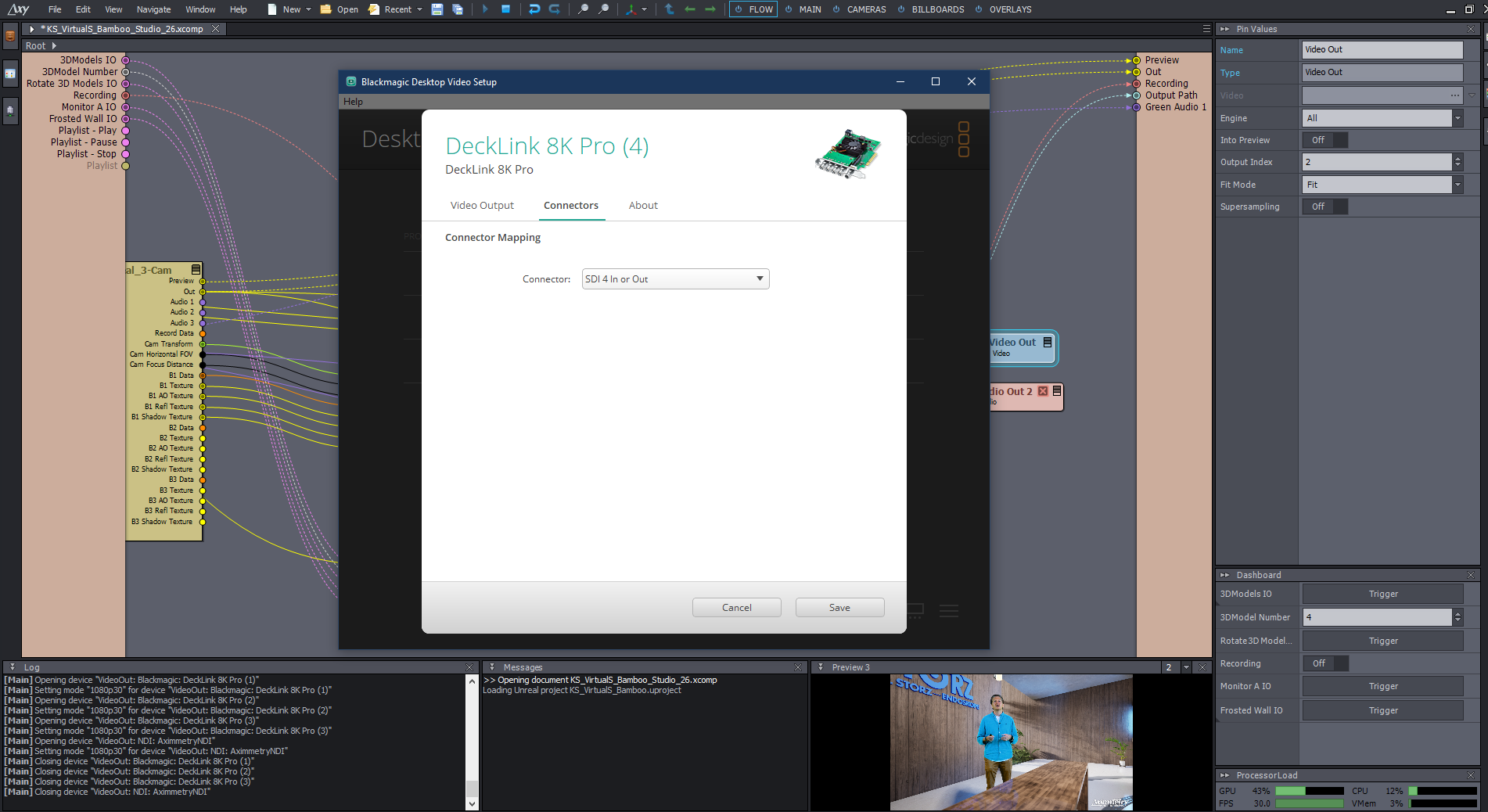This screenshot has width=1488, height=812.
Task: Open the Navigate menu
Action: [x=153, y=9]
